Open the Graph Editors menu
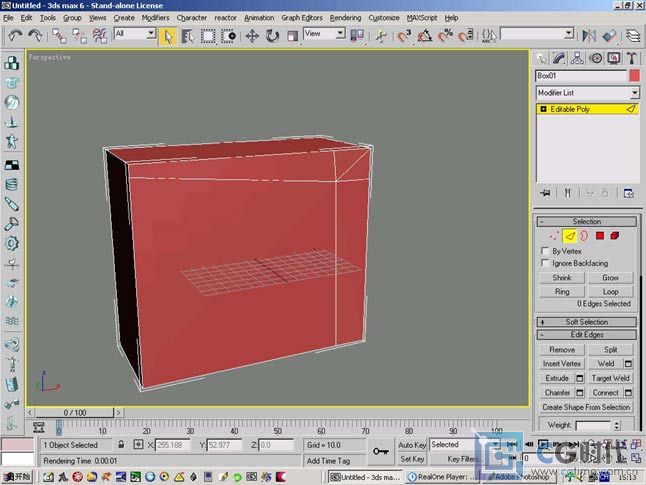Screen dimensions: 646x485 coord(302,18)
